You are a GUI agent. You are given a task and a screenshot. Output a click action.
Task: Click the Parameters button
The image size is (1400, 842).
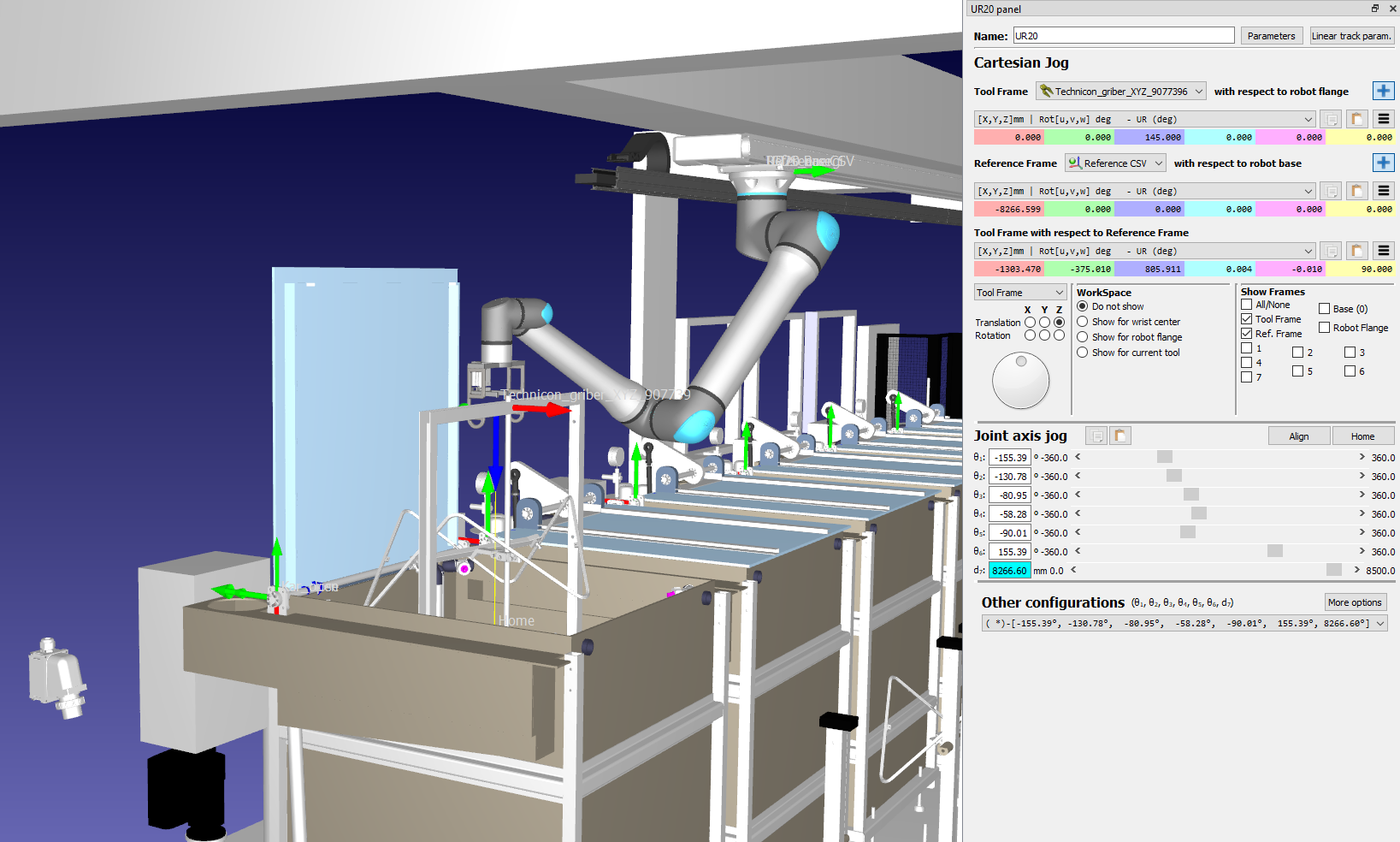(x=1271, y=36)
